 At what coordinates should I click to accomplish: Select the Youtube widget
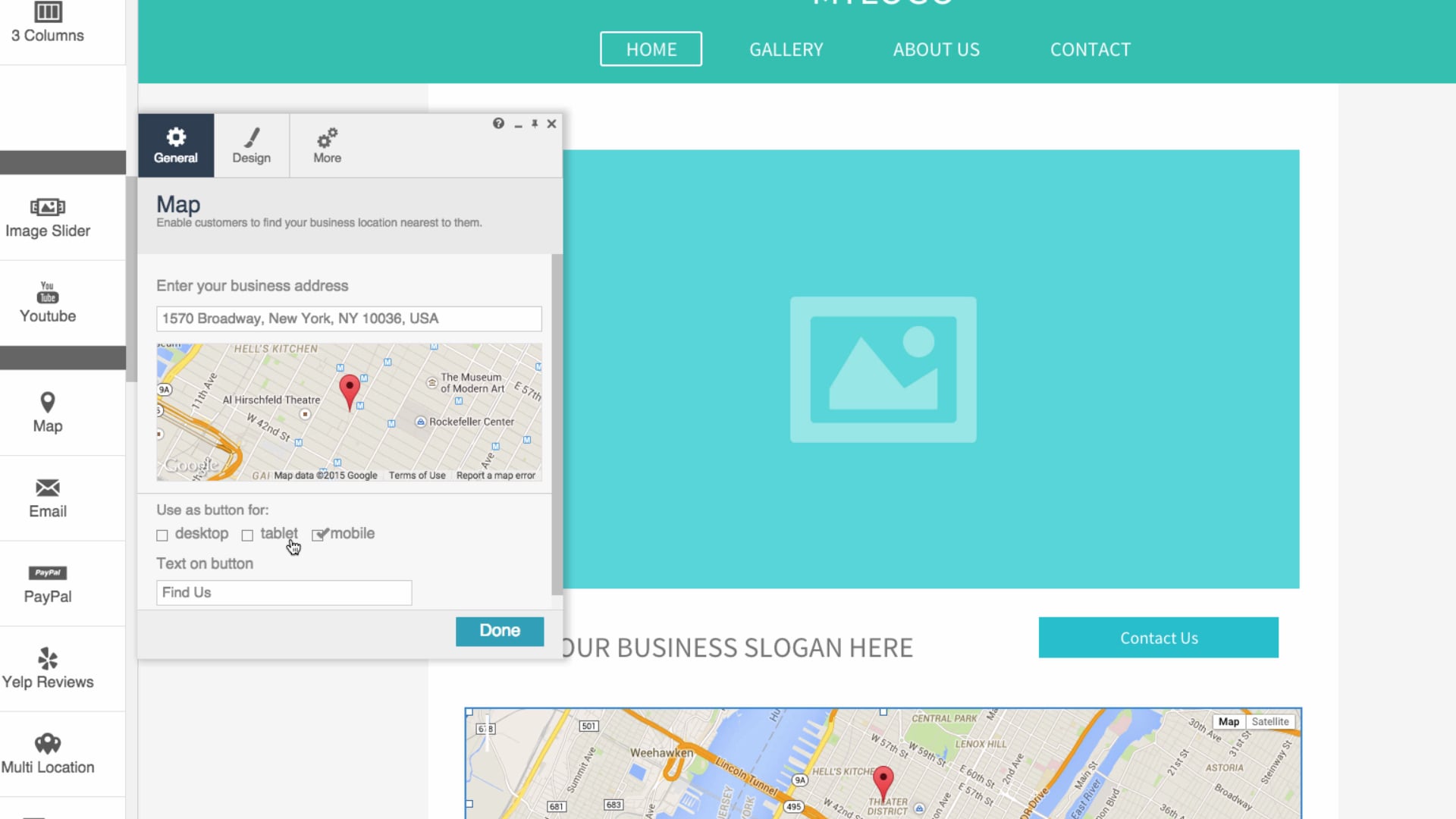click(x=48, y=303)
